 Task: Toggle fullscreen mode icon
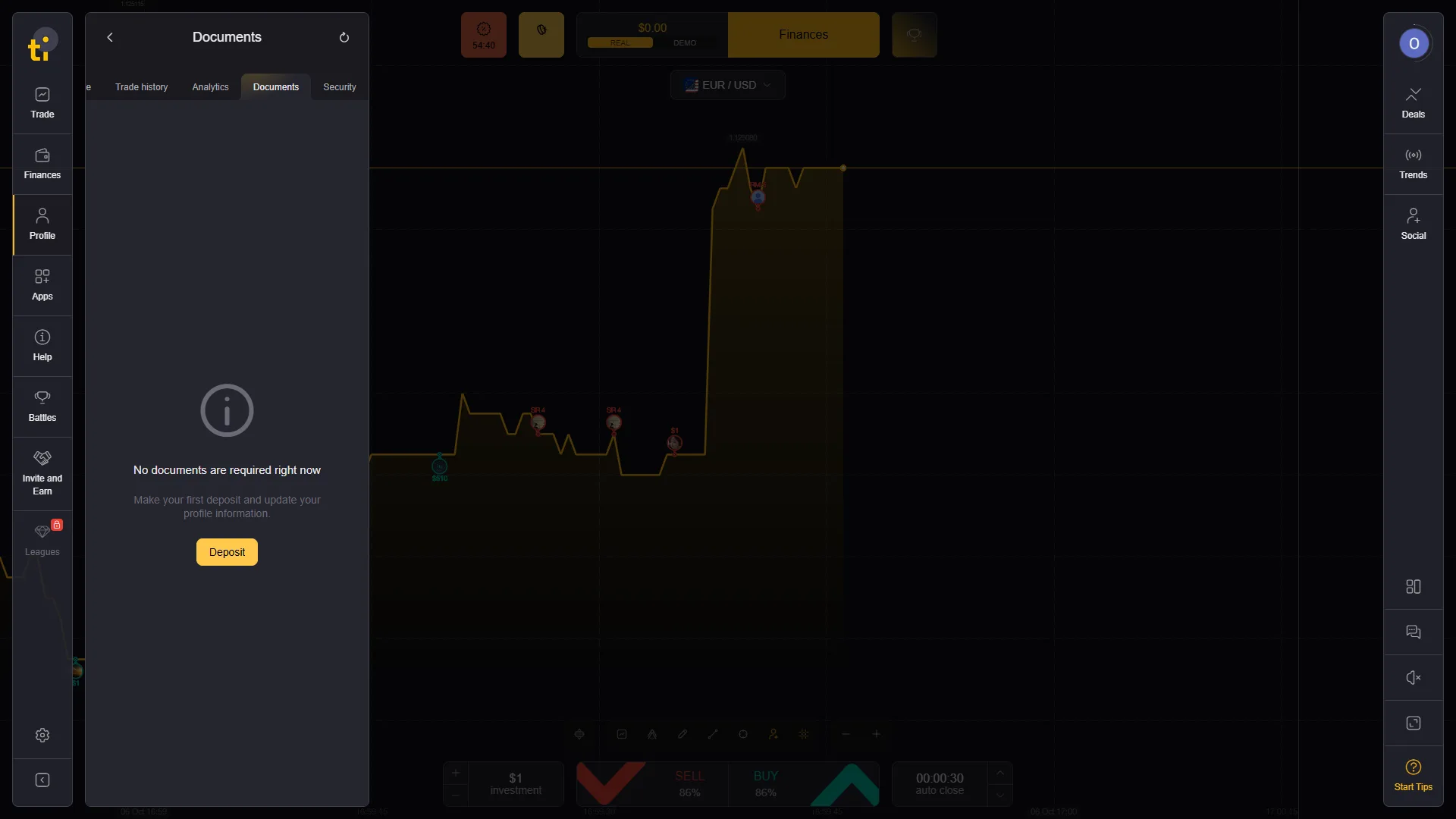coord(1414,723)
